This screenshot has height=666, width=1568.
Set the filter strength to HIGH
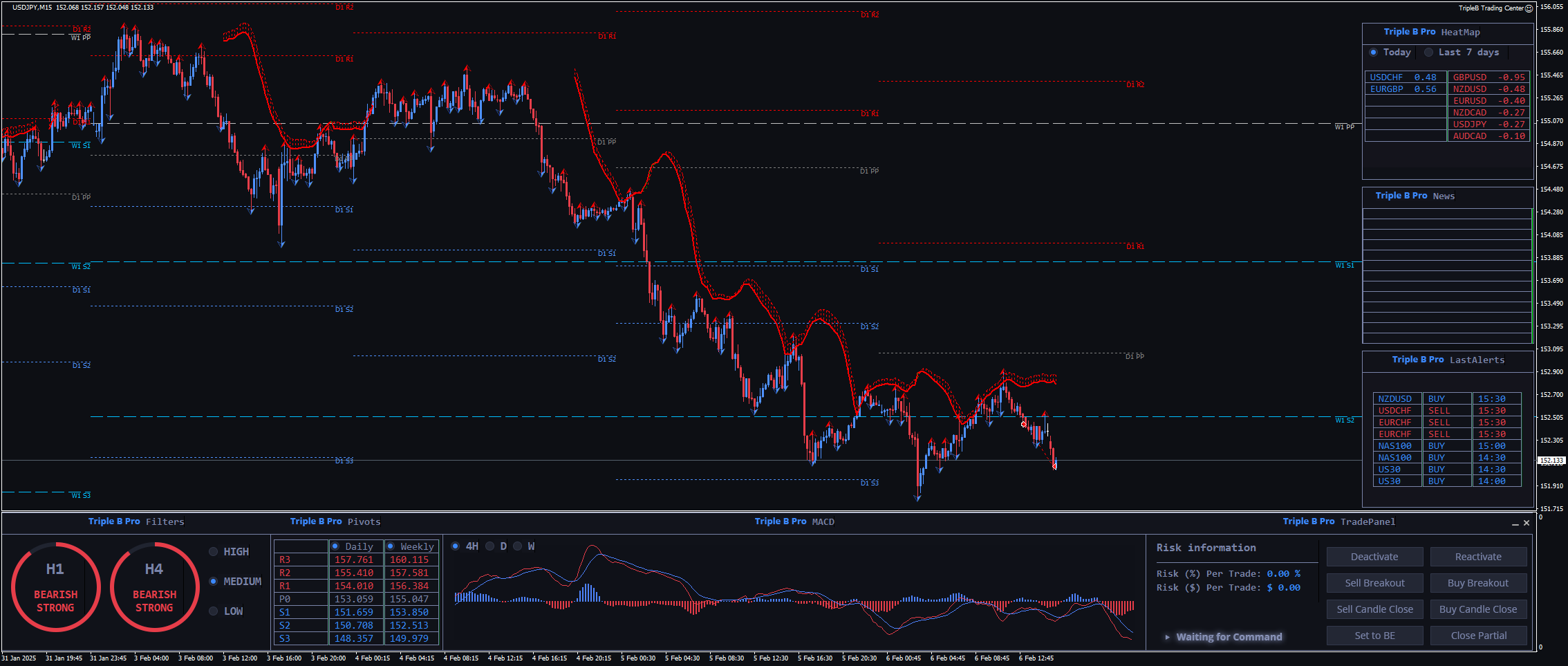pos(214,552)
